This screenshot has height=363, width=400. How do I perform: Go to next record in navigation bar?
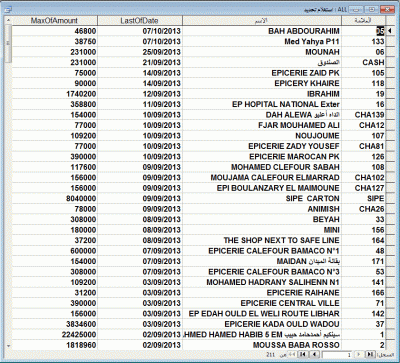coord(314,354)
